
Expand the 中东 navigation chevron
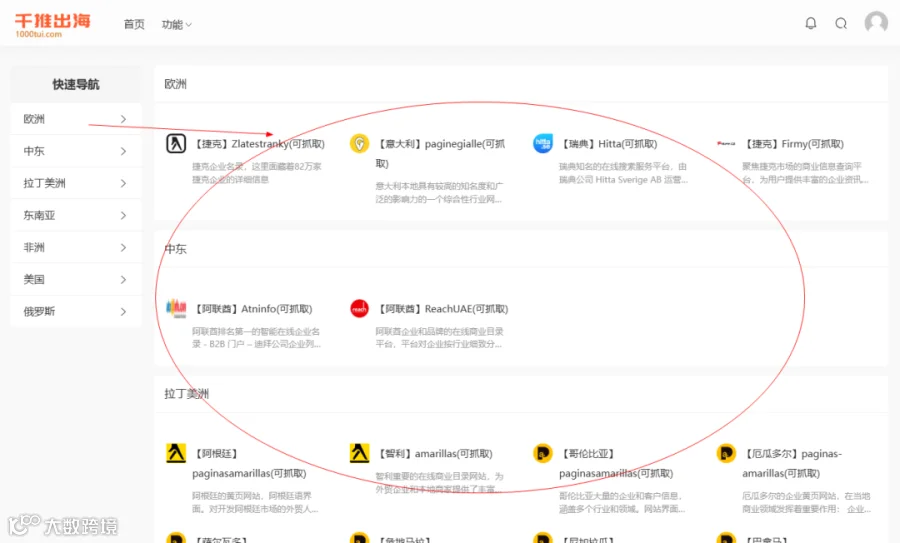tap(123, 151)
